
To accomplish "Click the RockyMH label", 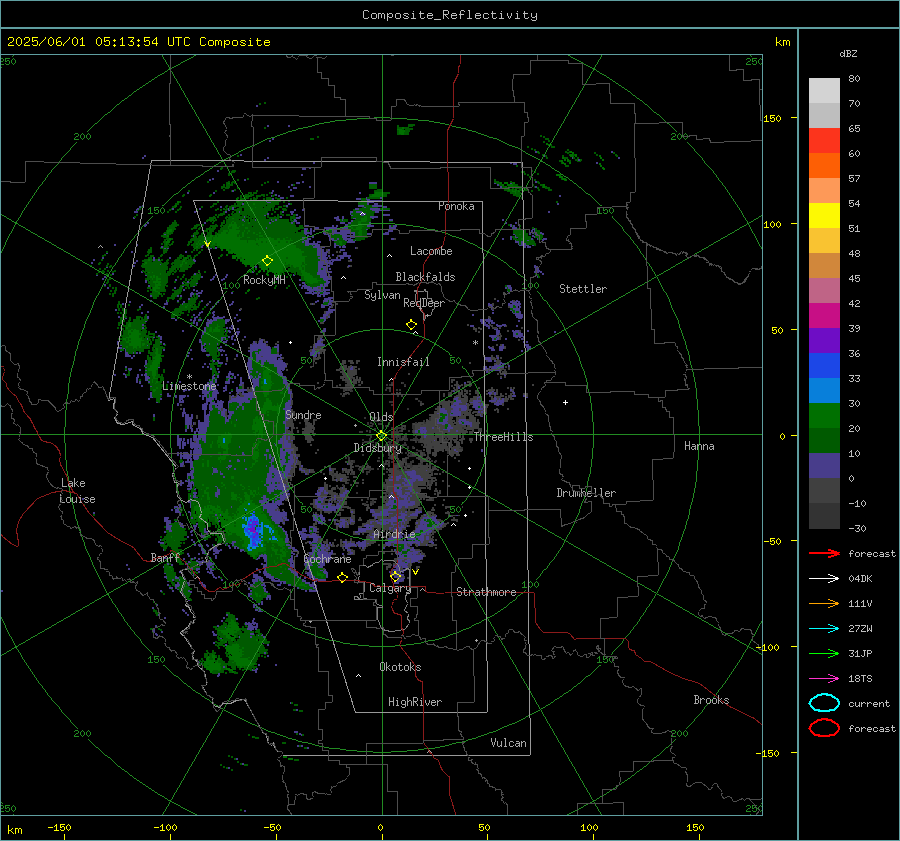I will pyautogui.click(x=264, y=280).
